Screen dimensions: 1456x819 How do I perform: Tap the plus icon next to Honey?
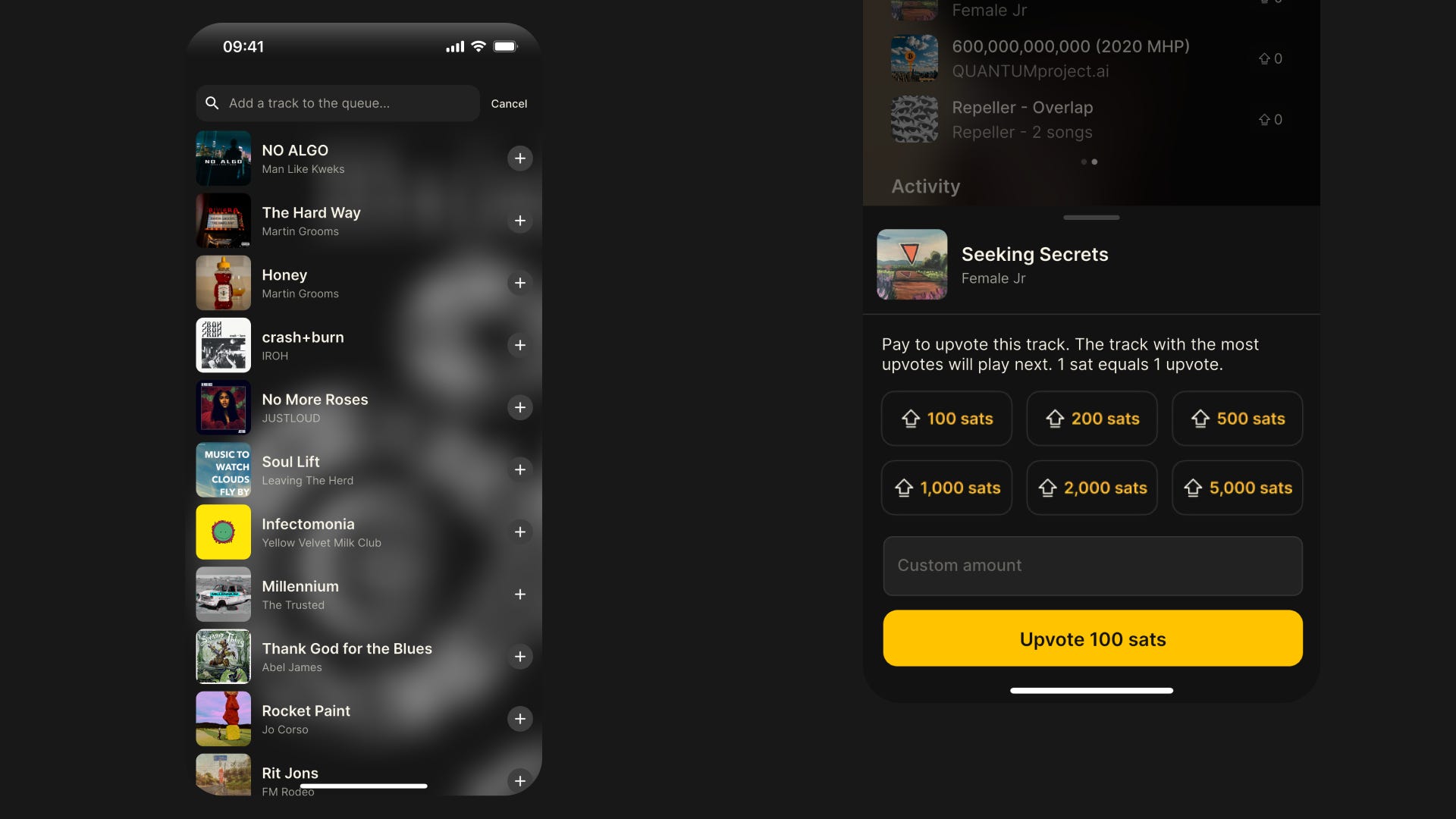tap(519, 283)
